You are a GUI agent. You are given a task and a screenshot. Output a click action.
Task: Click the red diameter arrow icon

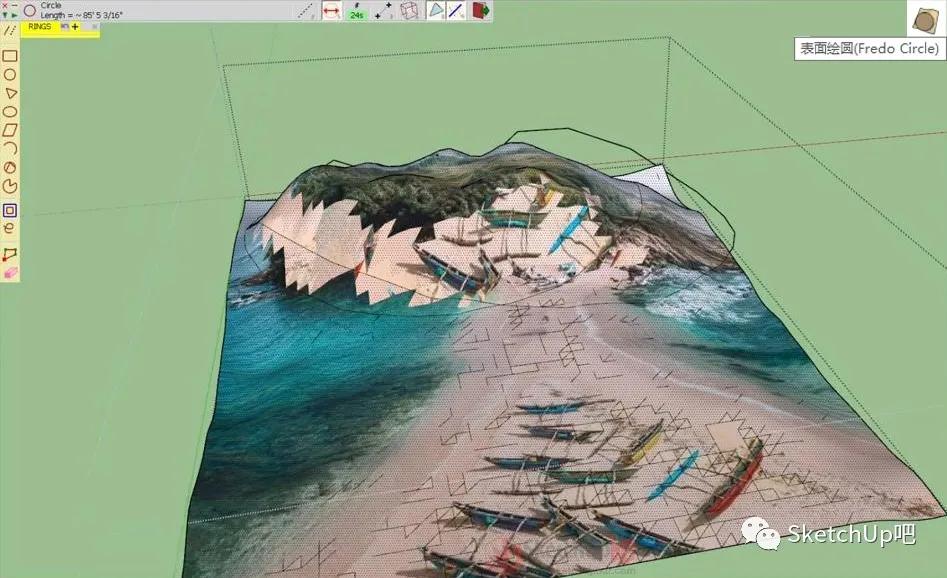[x=331, y=11]
